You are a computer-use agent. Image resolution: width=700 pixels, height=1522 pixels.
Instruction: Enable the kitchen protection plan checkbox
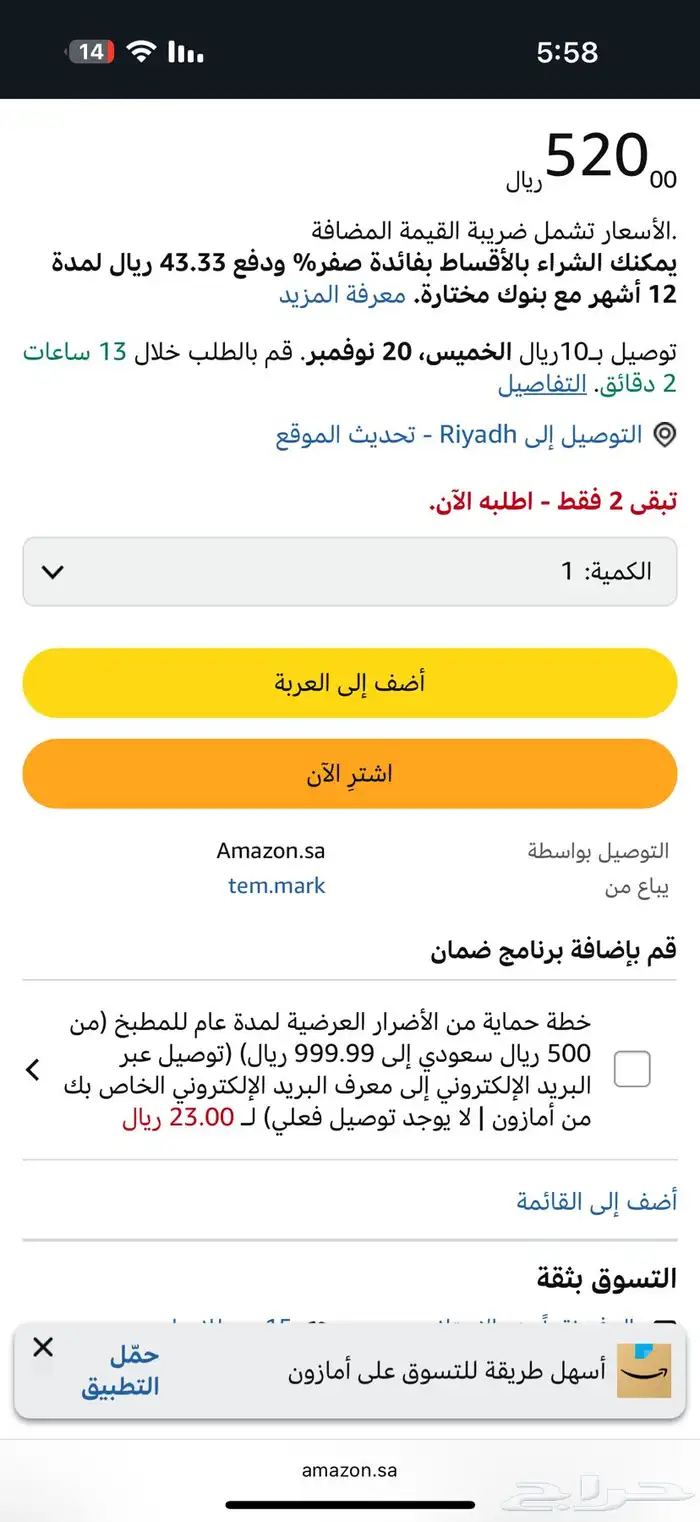point(631,1069)
